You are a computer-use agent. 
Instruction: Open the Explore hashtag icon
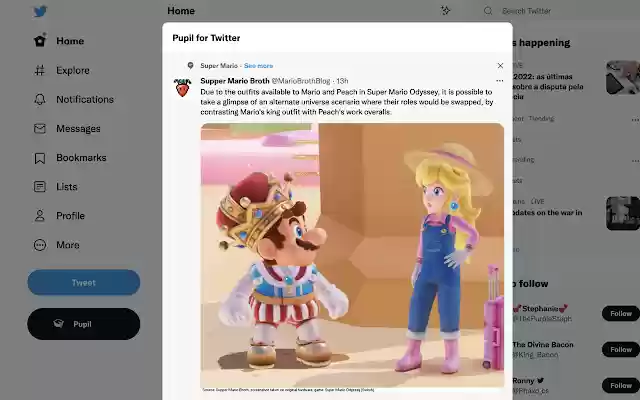40,70
